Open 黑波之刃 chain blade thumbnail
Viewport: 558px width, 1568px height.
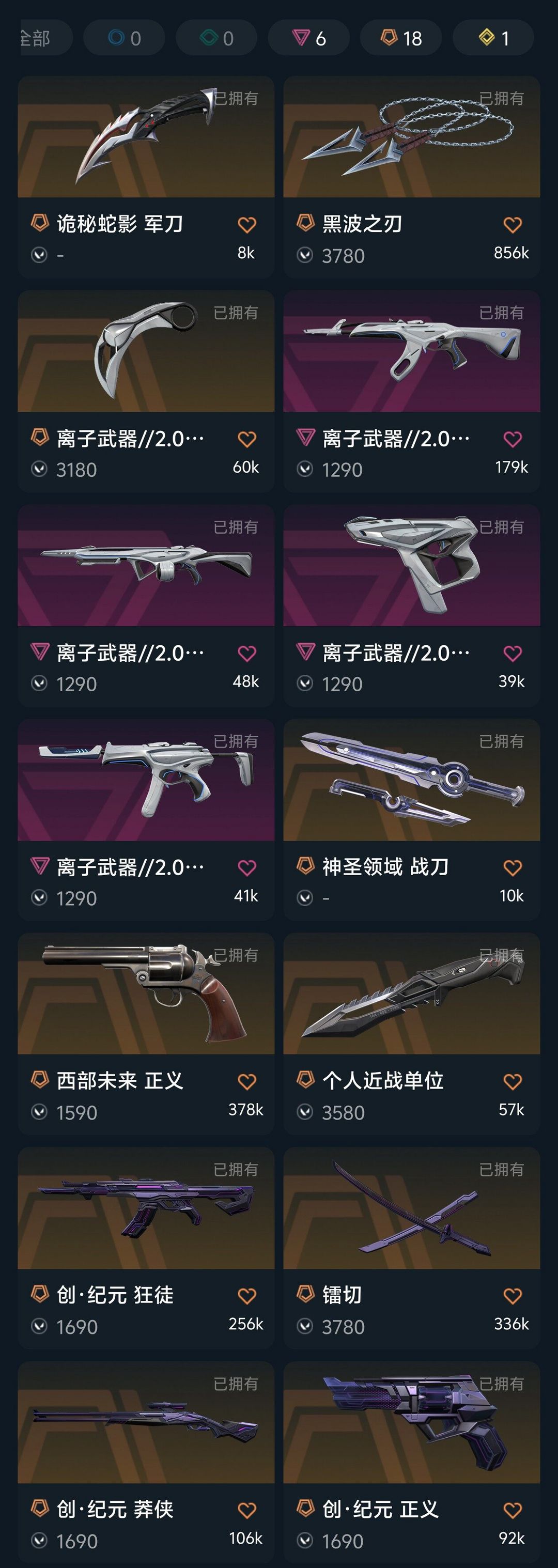pyautogui.click(x=412, y=137)
